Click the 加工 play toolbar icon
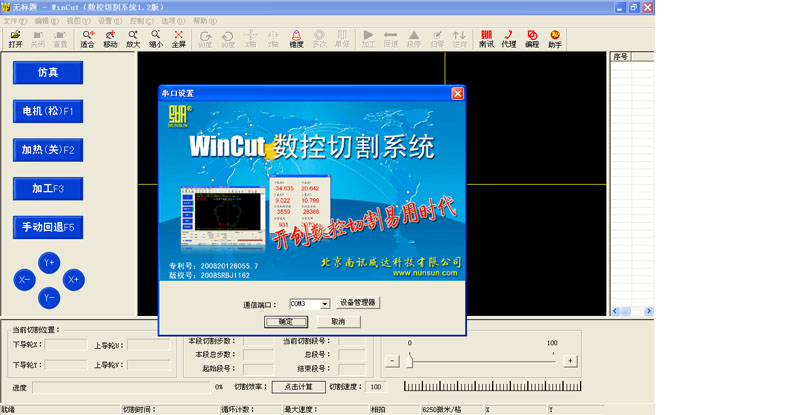 [368, 39]
